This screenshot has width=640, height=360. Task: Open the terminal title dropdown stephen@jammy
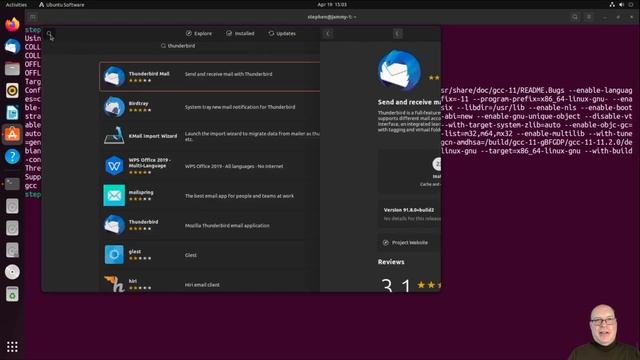(332, 17)
